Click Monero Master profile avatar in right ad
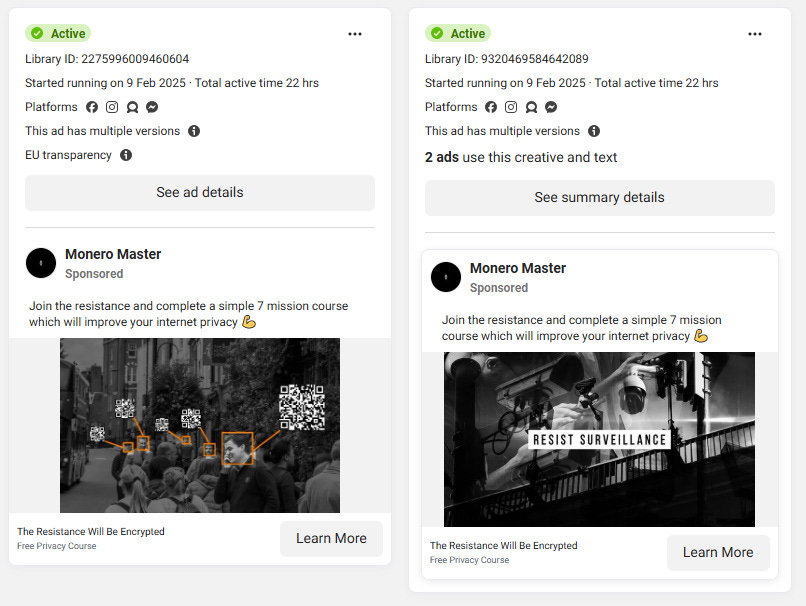 (x=446, y=277)
